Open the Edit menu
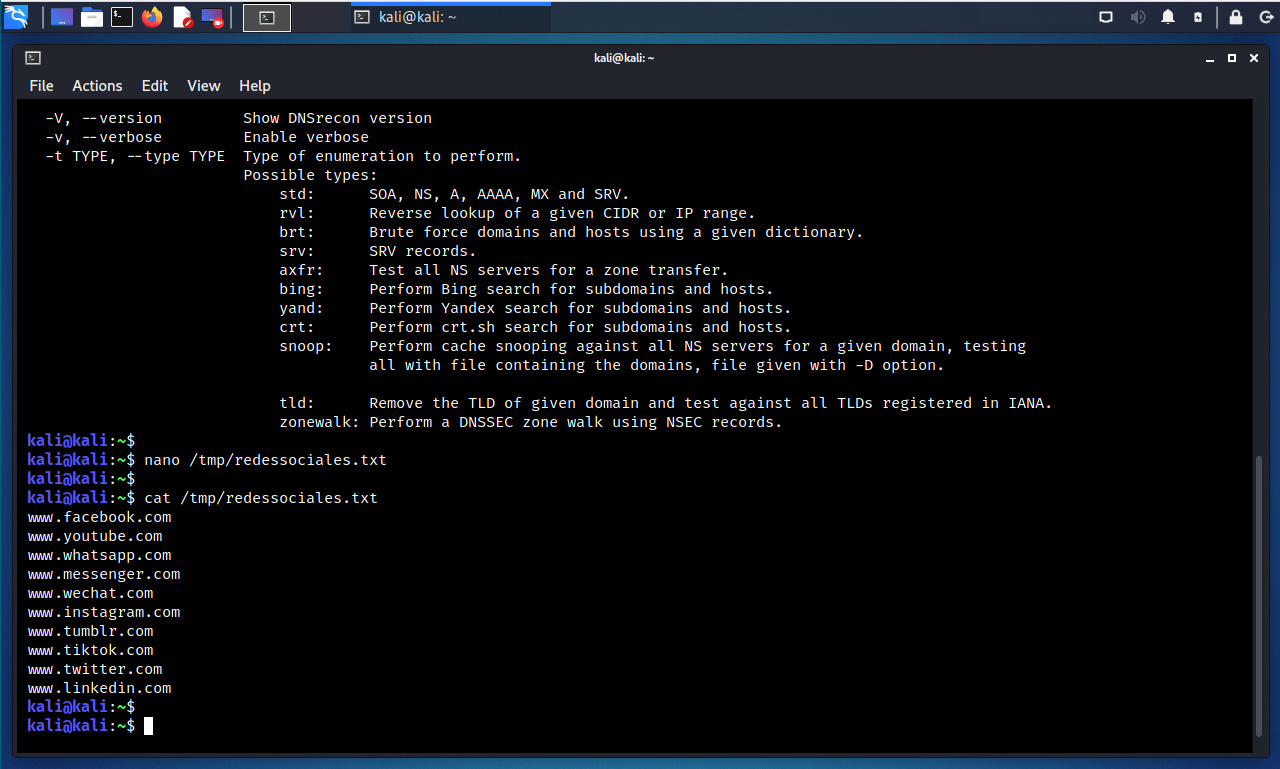Viewport: 1280px width, 769px height. point(155,86)
